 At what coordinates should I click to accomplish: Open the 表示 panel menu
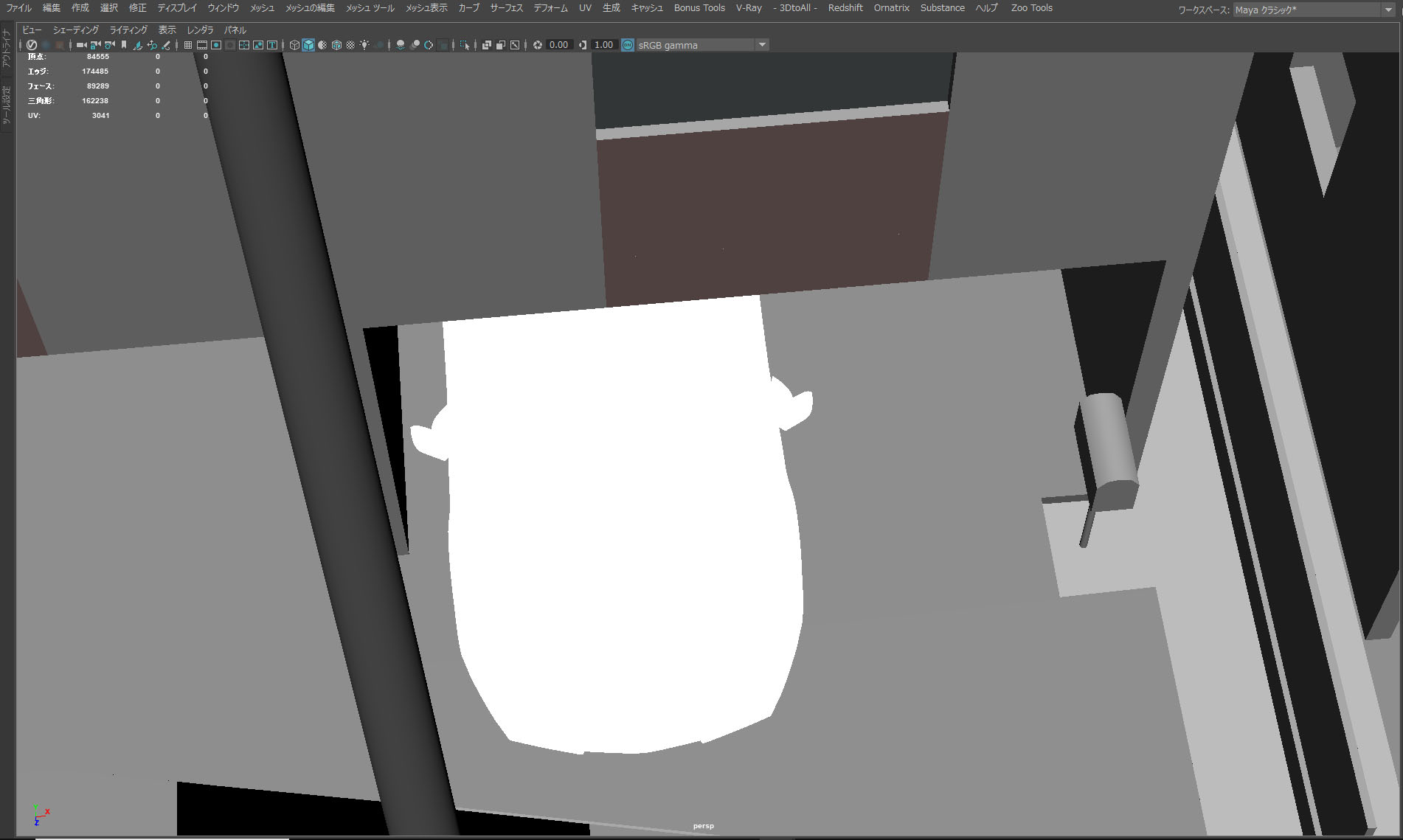point(167,30)
